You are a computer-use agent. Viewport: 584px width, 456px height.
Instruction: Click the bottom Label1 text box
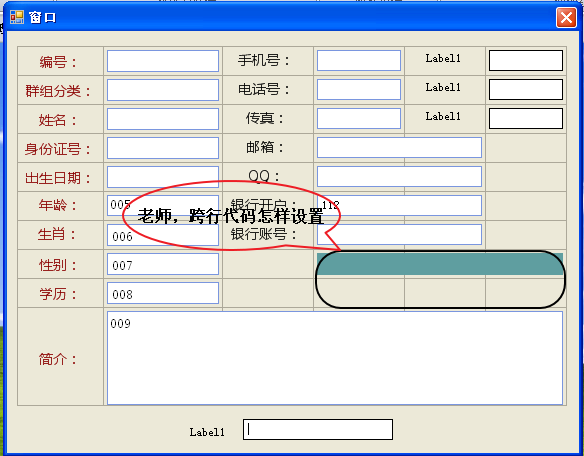pos(318,430)
